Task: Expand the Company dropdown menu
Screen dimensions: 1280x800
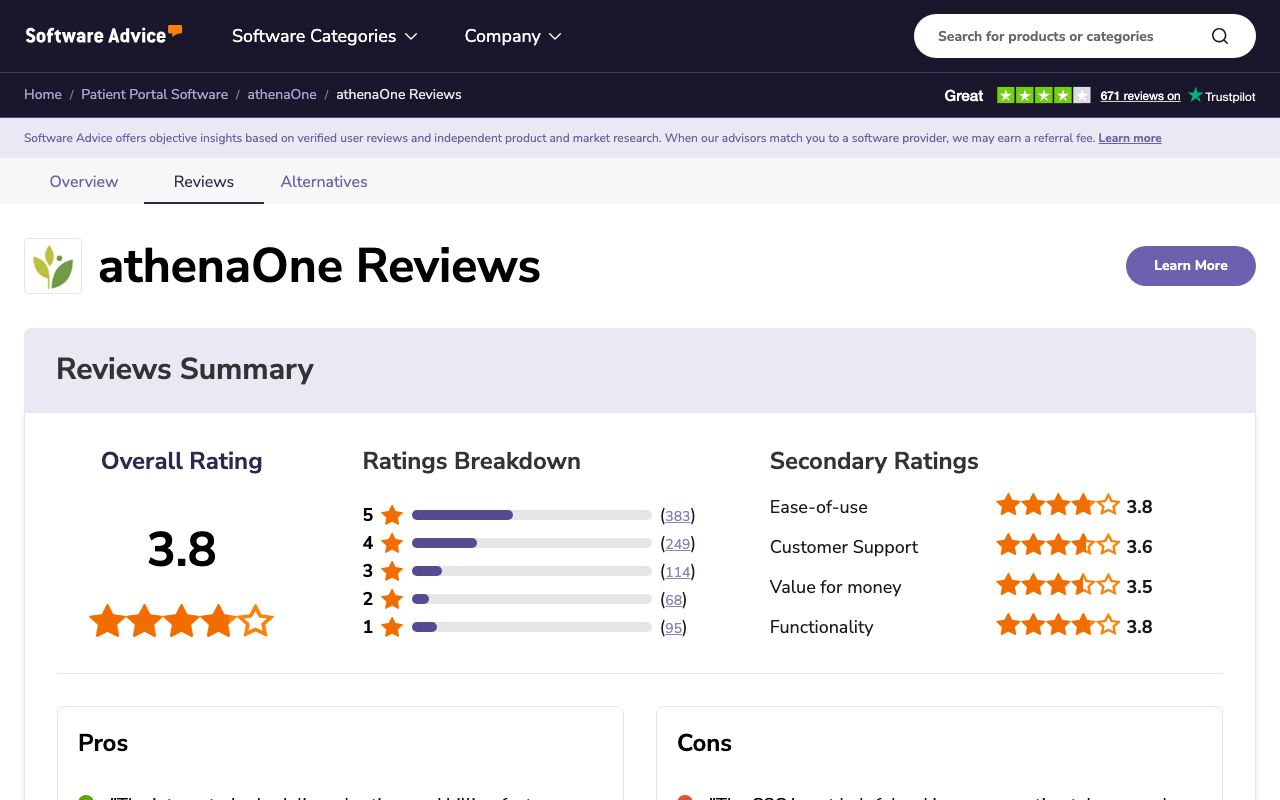Action: coord(513,36)
